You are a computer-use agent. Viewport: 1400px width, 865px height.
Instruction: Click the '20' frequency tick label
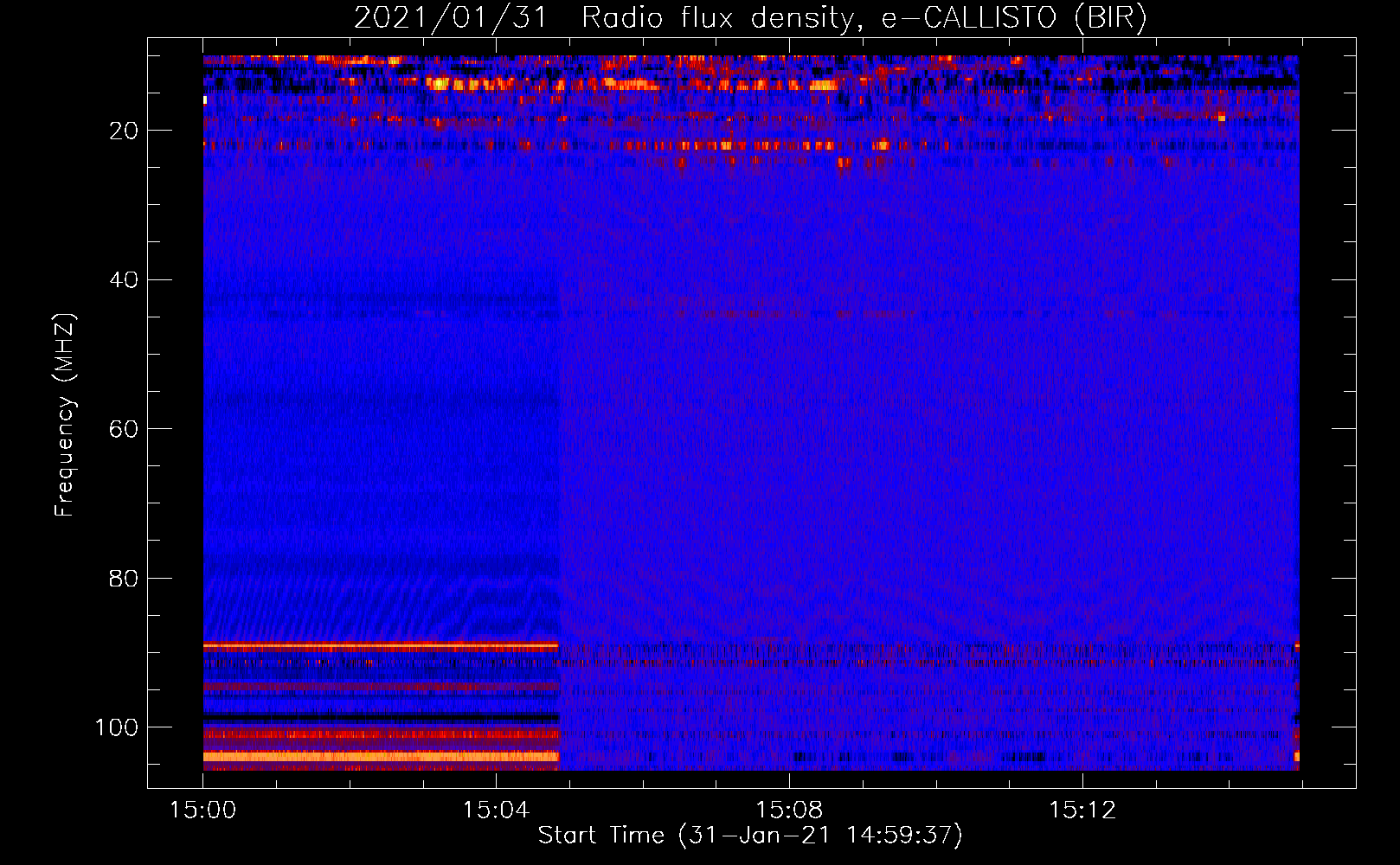click(x=125, y=131)
